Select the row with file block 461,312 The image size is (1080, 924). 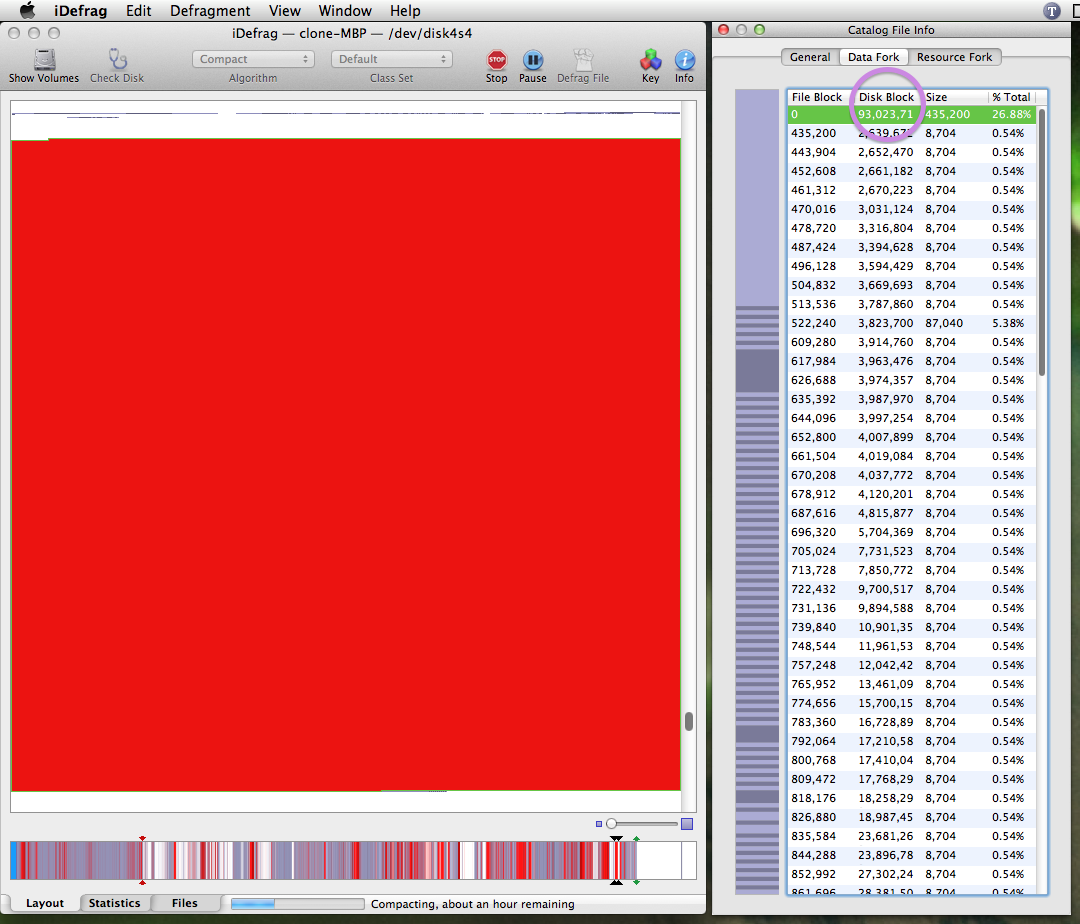click(x=912, y=190)
